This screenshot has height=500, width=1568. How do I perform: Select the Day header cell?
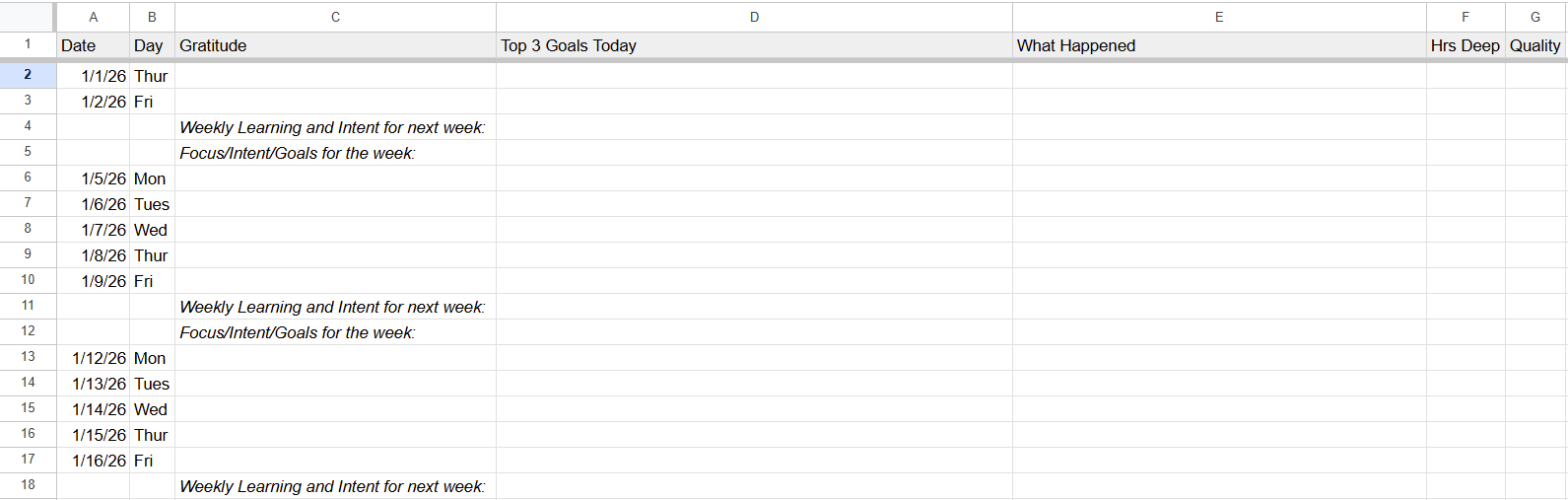point(152,45)
